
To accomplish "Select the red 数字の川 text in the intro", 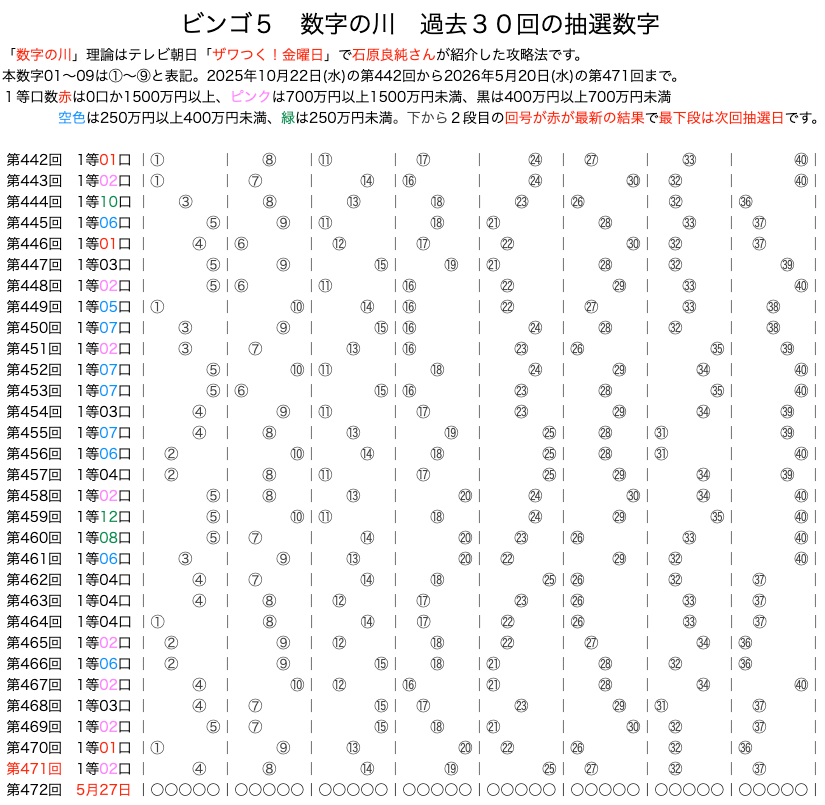I will pos(44,55).
